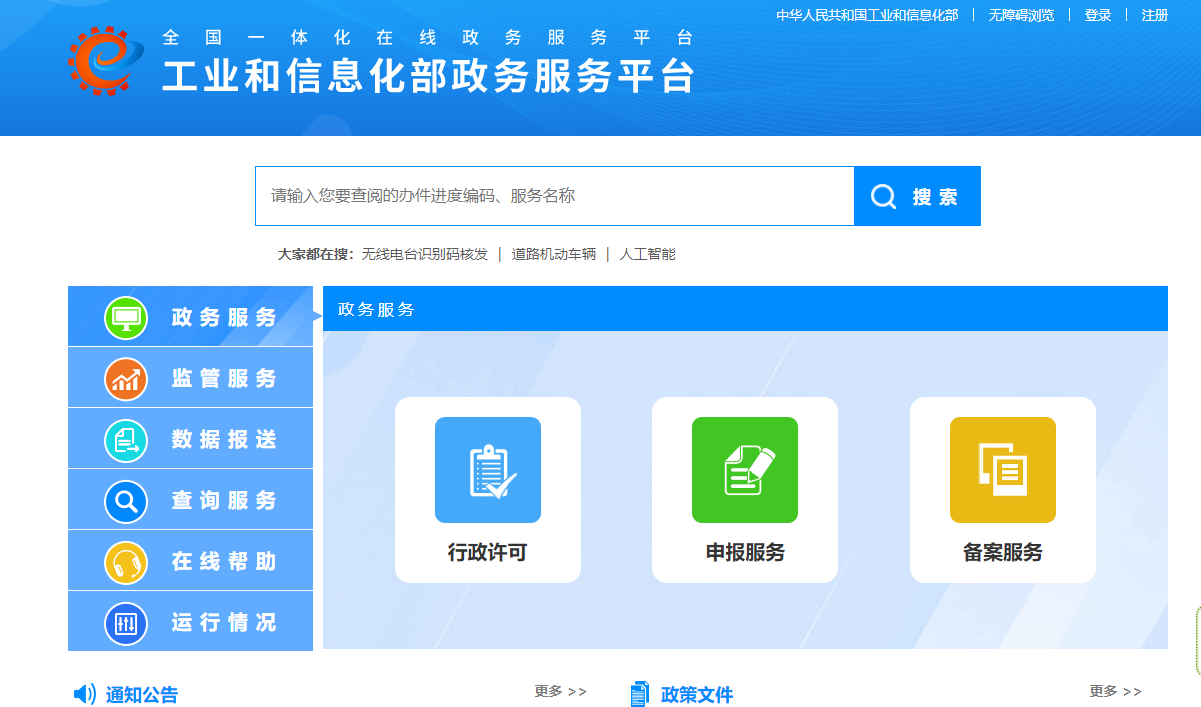Screen dimensions: 1201x707
Task: Open the 登录 login link
Action: coord(1097,15)
